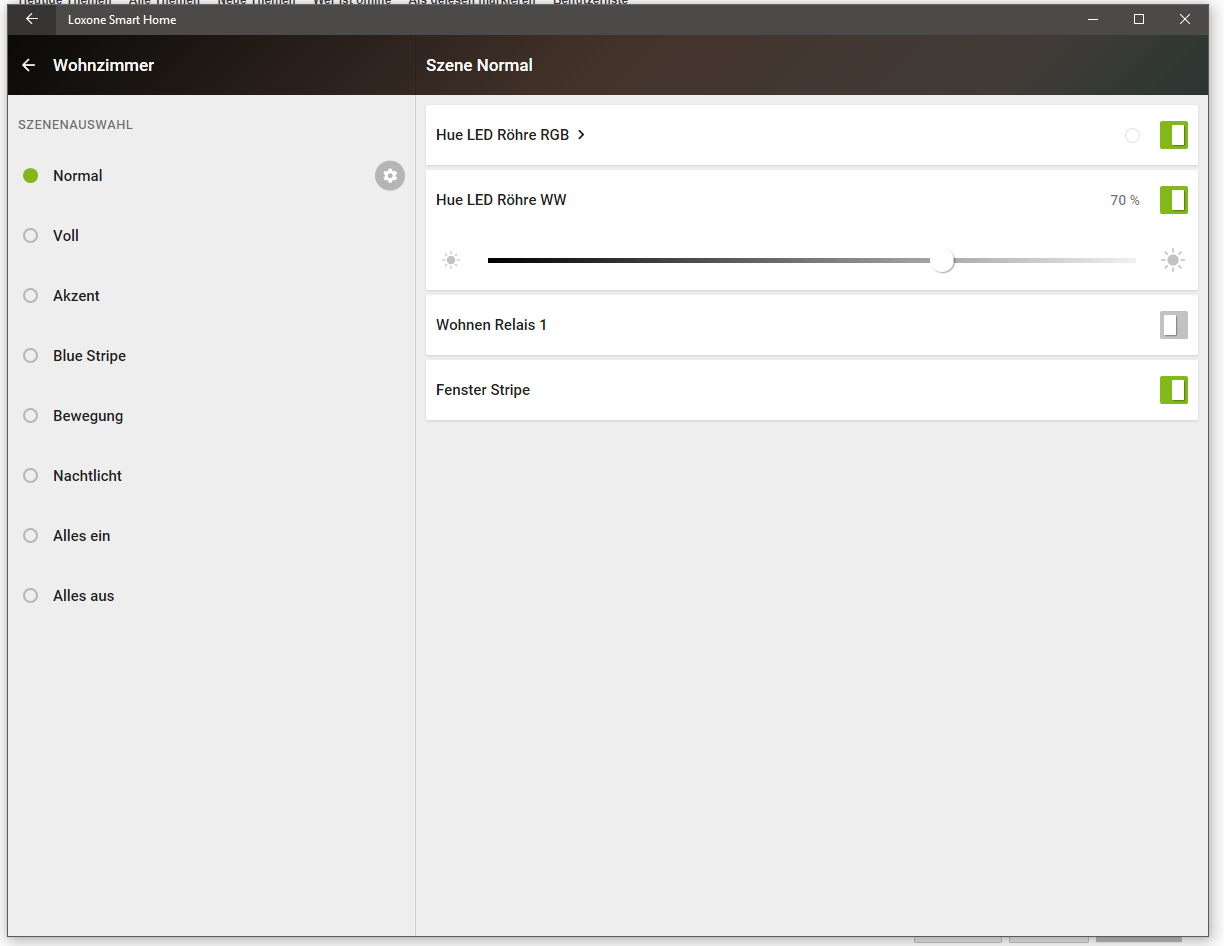1224x946 pixels.
Task: Select the Akzent scene
Action: (x=76, y=296)
